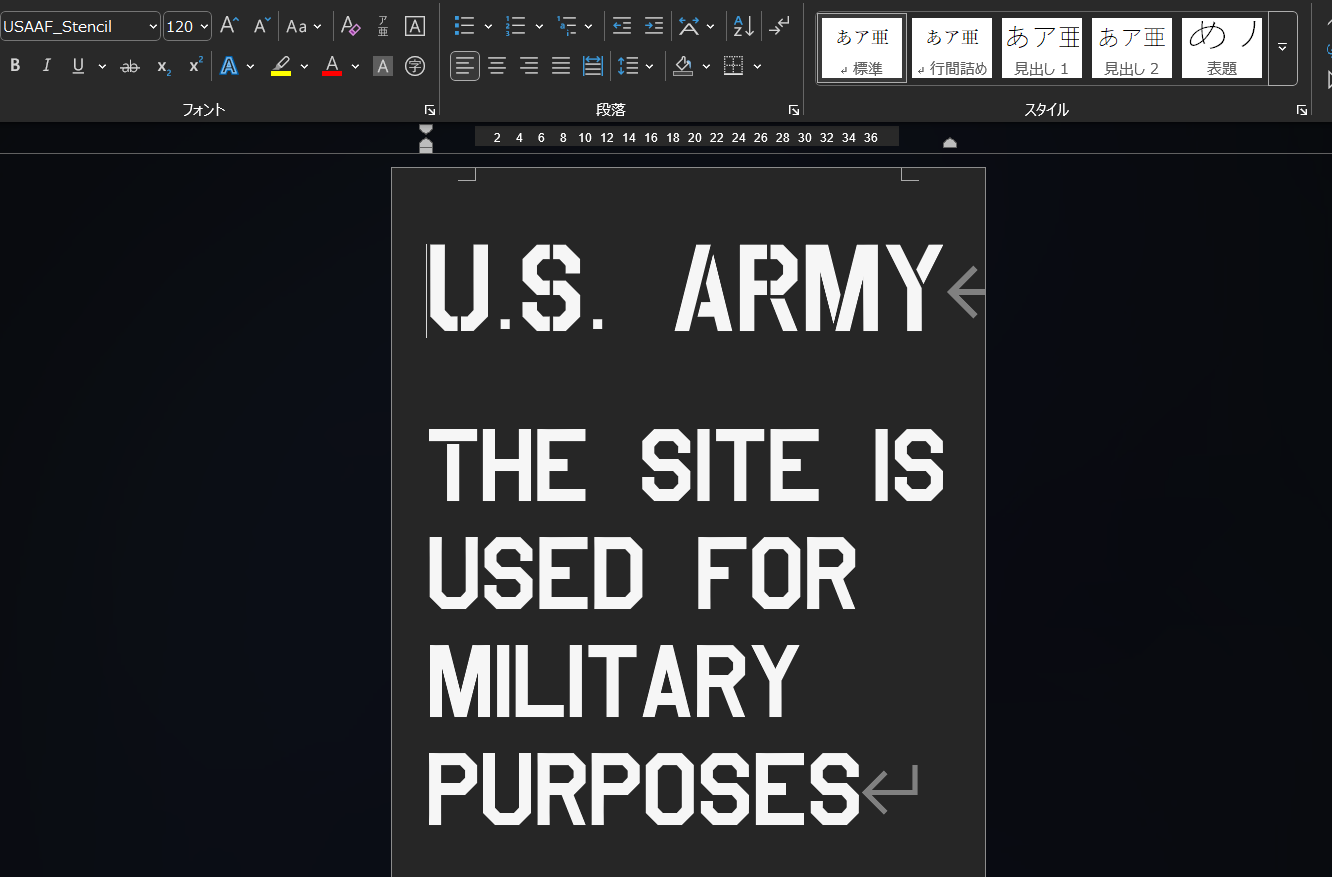Expand Asian layout dropdown arrow

(x=710, y=26)
